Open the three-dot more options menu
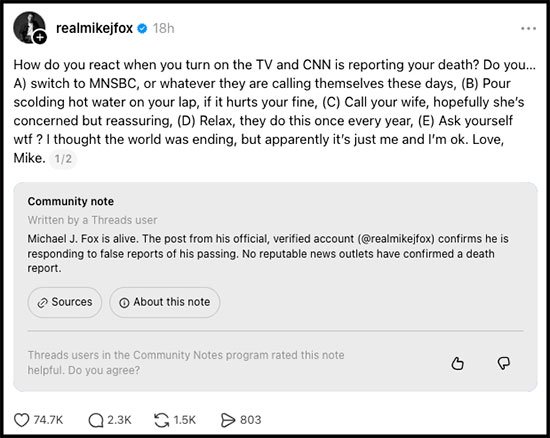This screenshot has height=438, width=550. [x=528, y=28]
